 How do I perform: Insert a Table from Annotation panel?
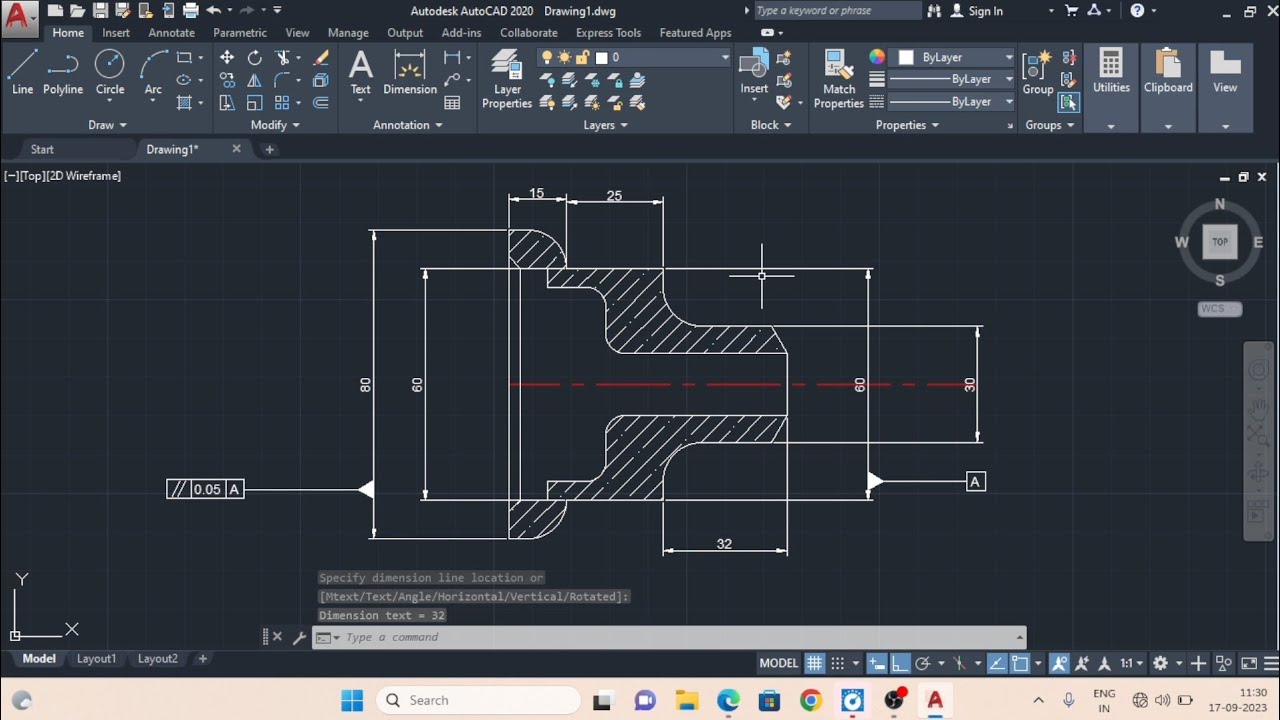452,102
